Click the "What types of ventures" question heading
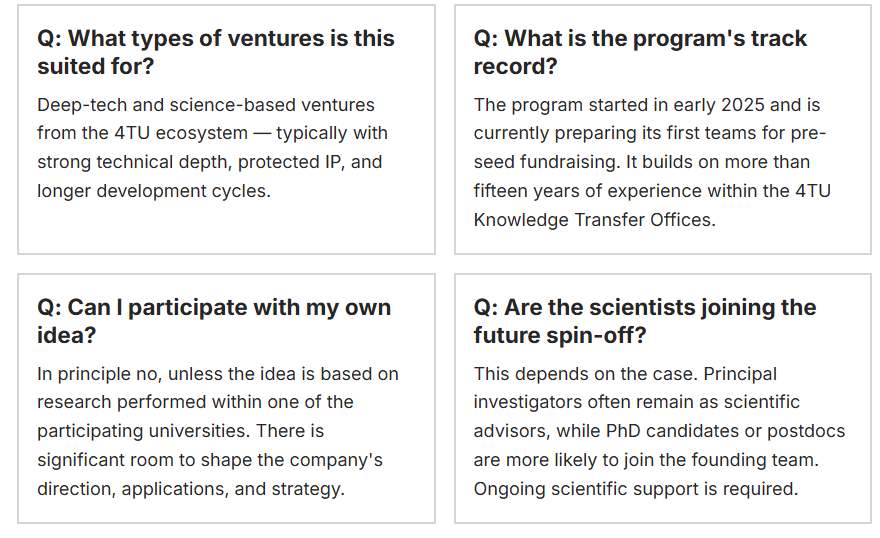This screenshot has height=538, width=880. (x=216, y=52)
